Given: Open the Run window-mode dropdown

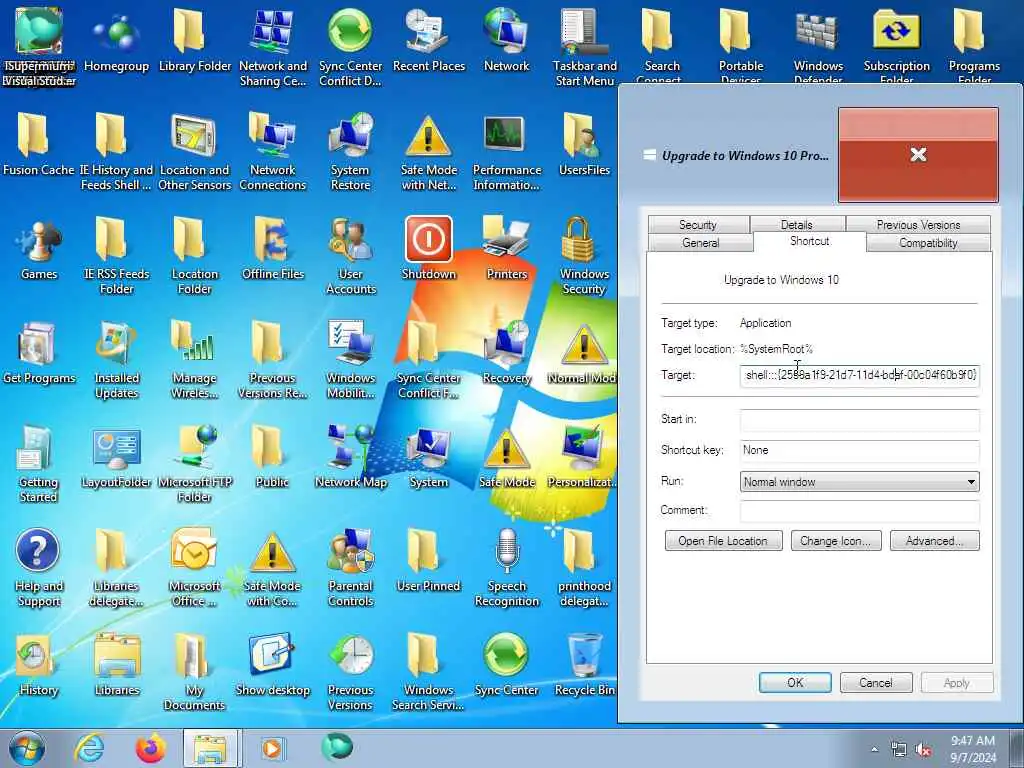Looking at the screenshot, I should click(x=859, y=482).
